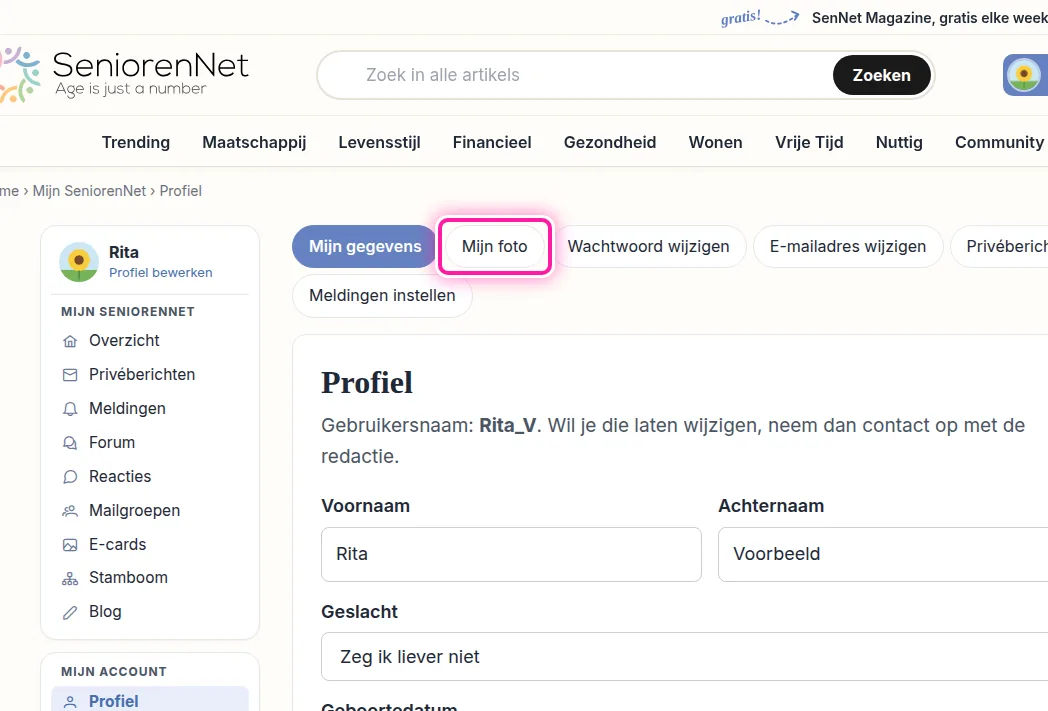Image resolution: width=1048 pixels, height=711 pixels.
Task: Open Privéberichten in the sidebar
Action: point(142,375)
